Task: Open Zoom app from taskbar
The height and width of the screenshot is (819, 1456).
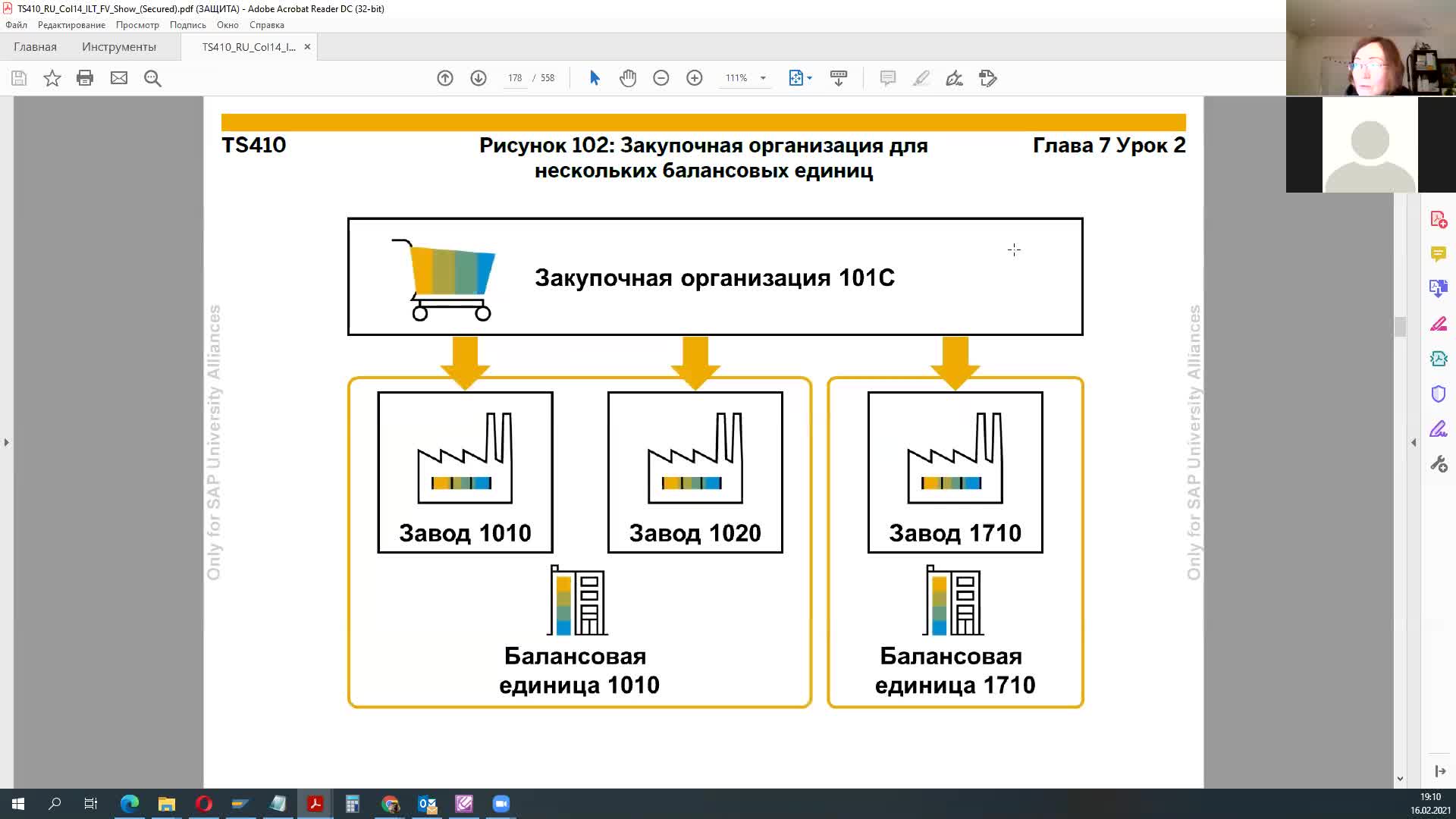Action: click(x=501, y=804)
